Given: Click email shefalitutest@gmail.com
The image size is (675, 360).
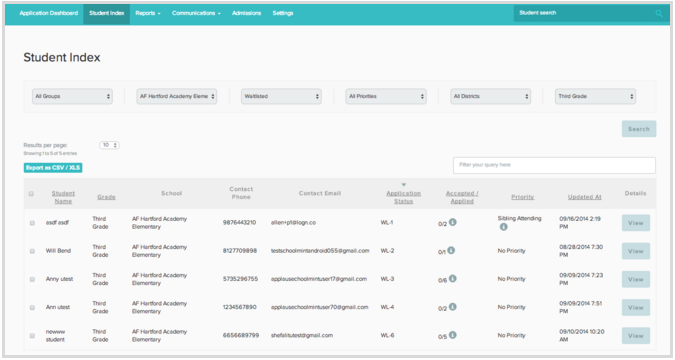Looking at the screenshot, I should pyautogui.click(x=302, y=335).
